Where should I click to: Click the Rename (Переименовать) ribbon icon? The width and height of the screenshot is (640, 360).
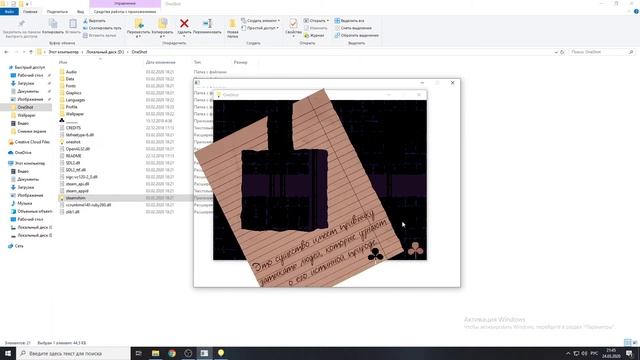(207, 24)
